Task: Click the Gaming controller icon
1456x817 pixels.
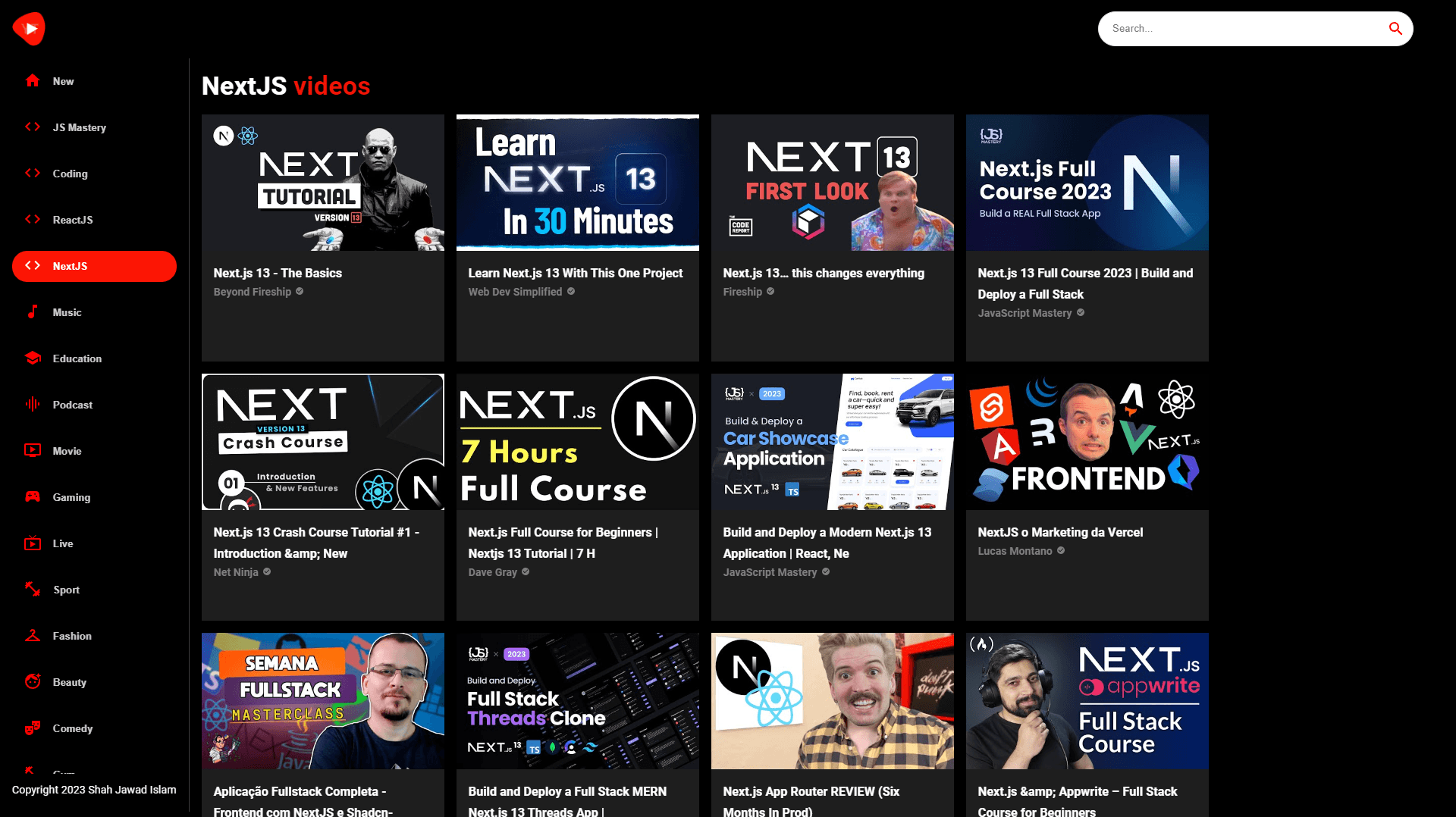Action: [x=33, y=496]
